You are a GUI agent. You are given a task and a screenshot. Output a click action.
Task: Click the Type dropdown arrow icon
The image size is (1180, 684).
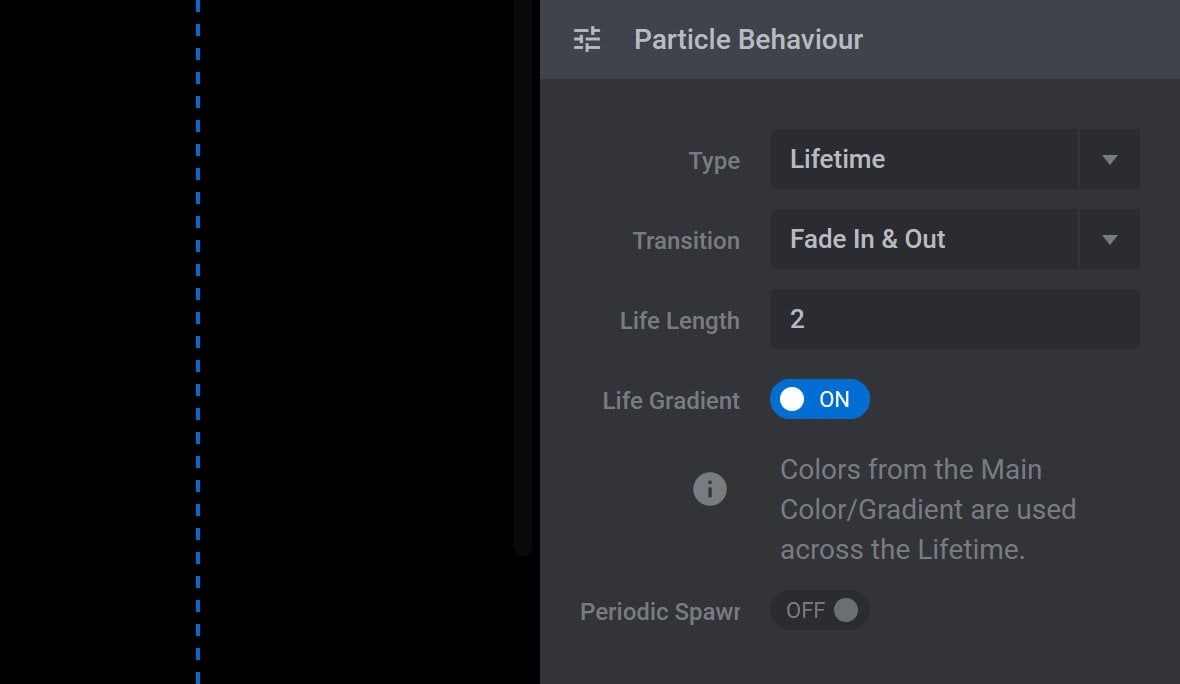click(1109, 160)
